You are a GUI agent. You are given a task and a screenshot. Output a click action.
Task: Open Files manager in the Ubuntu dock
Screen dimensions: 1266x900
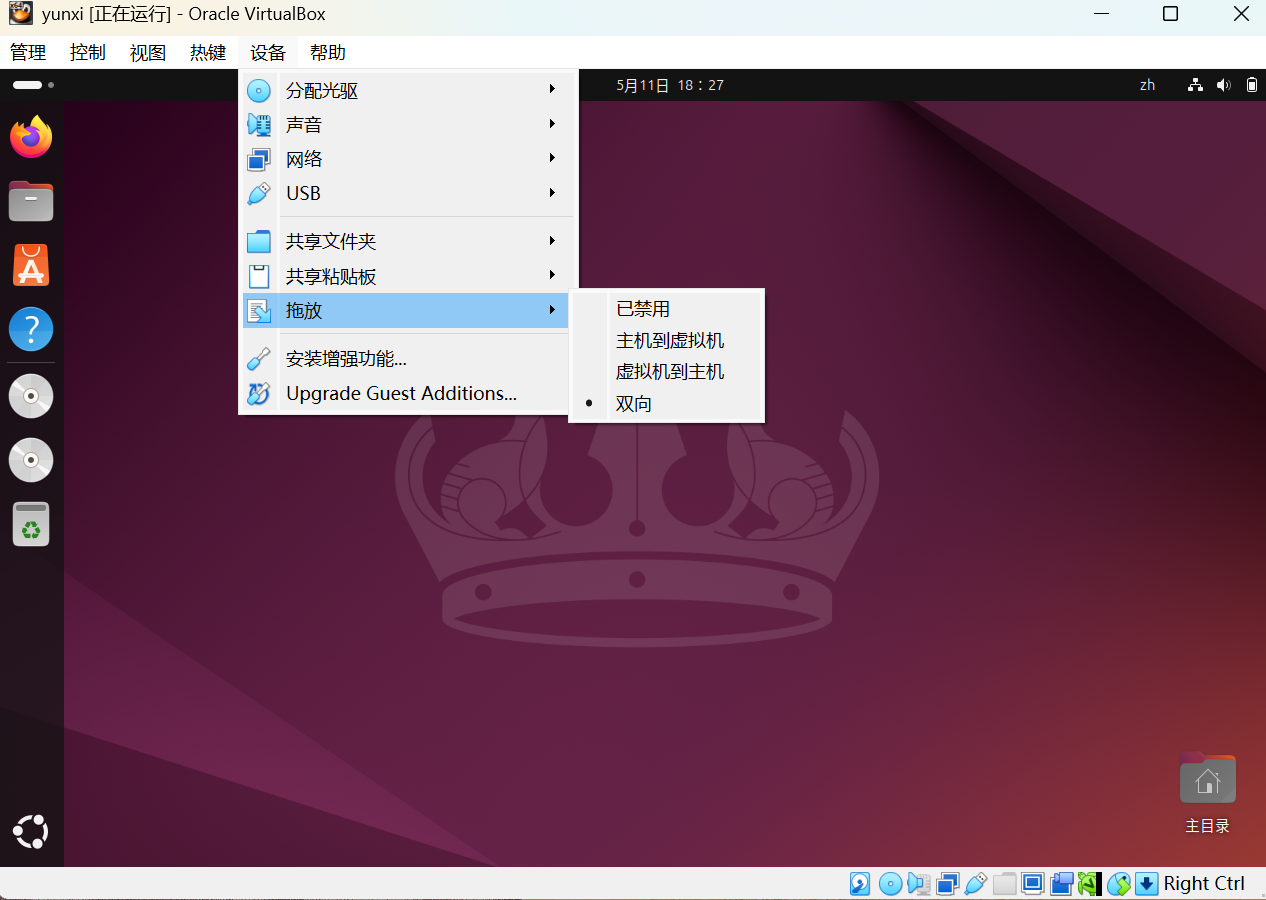pos(31,201)
